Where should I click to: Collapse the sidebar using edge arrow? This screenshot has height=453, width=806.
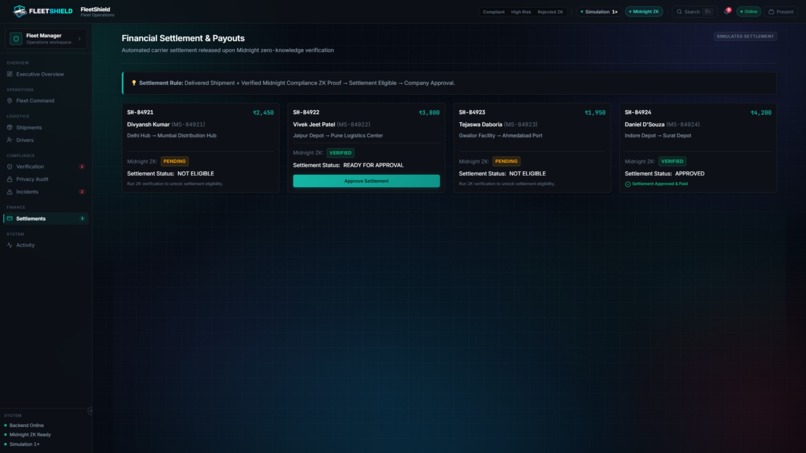click(90, 411)
